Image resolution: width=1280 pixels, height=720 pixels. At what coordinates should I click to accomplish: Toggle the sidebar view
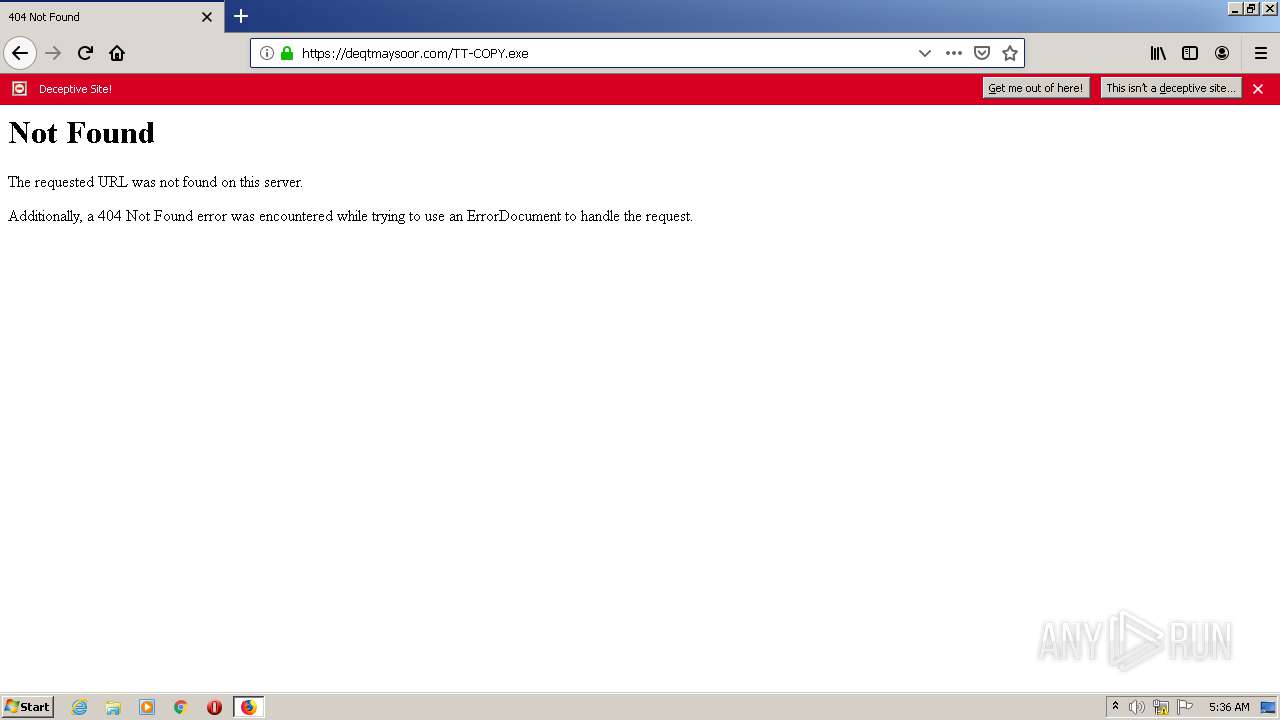click(1190, 53)
